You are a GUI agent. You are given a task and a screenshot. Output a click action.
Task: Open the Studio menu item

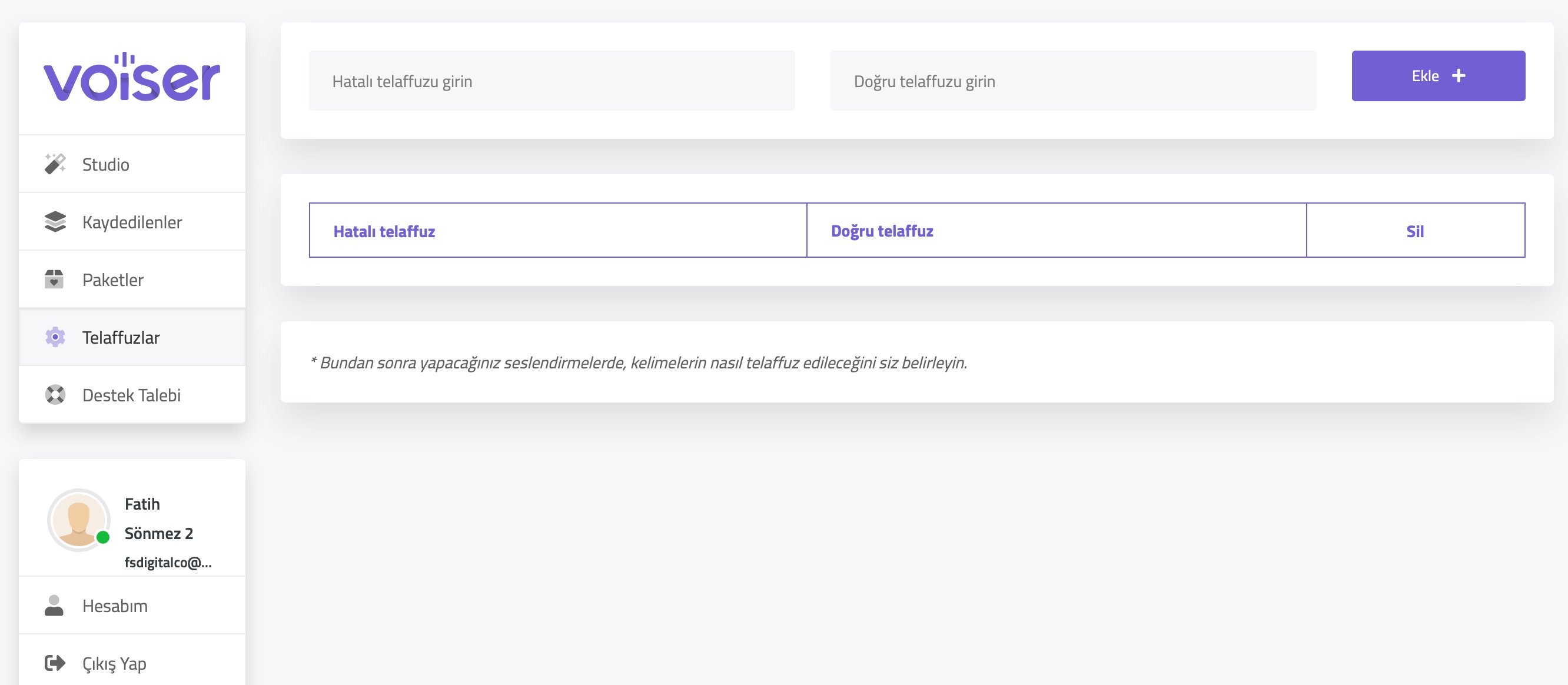pos(132,164)
